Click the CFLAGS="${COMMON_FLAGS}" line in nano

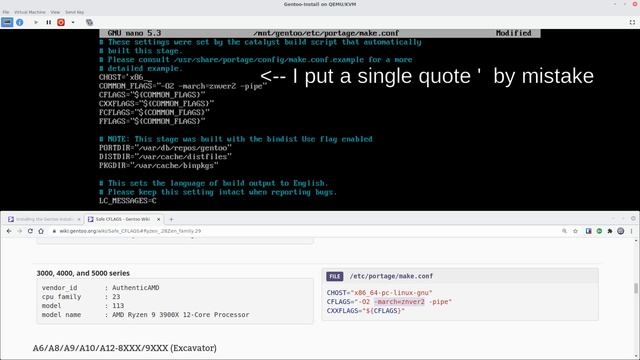click(152, 95)
